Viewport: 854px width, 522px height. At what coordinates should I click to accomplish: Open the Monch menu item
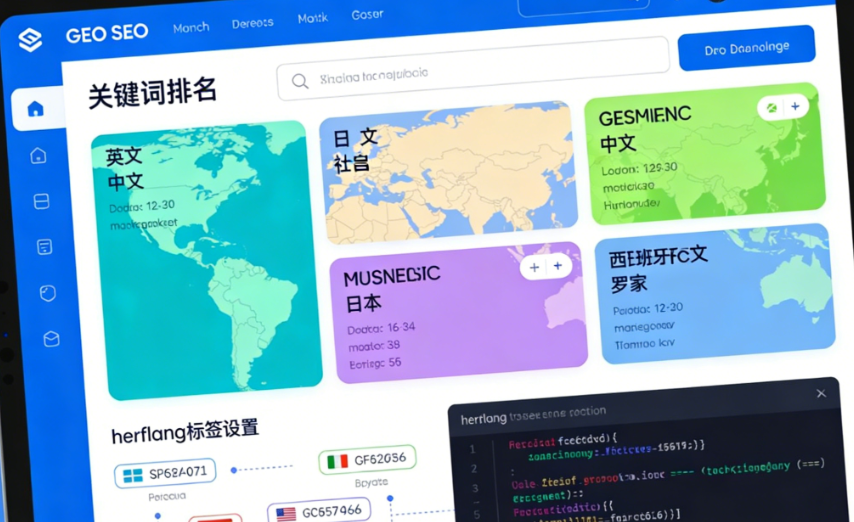191,28
